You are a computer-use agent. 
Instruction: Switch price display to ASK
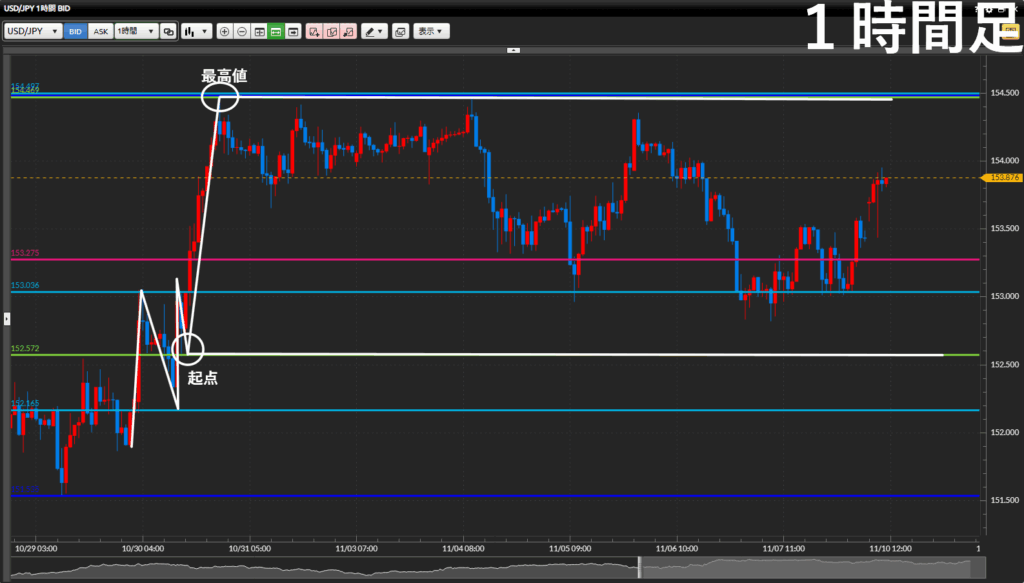click(x=100, y=31)
